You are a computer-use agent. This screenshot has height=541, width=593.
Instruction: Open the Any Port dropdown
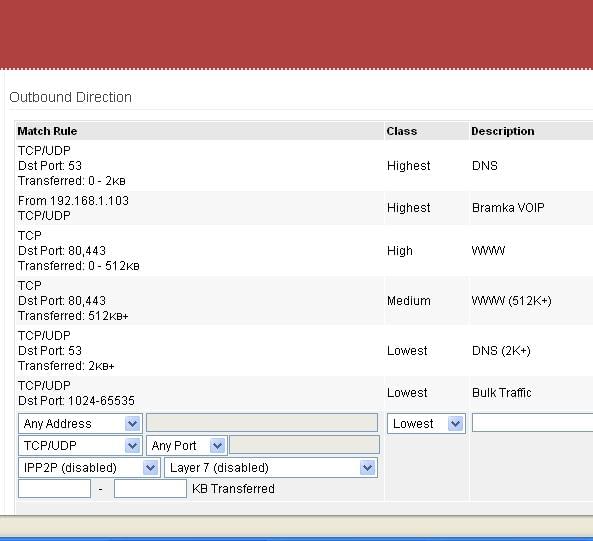187,445
